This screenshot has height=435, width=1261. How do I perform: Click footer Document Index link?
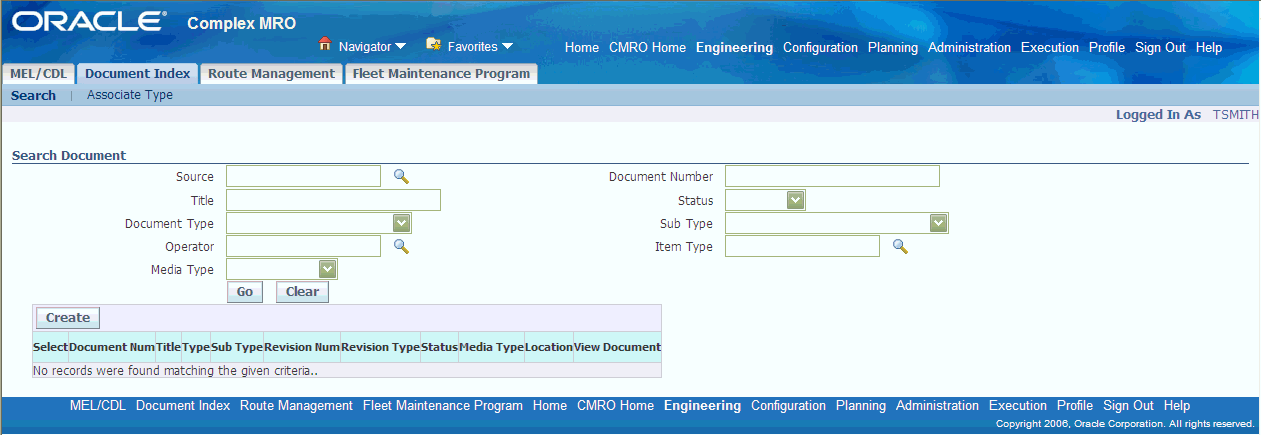point(183,406)
